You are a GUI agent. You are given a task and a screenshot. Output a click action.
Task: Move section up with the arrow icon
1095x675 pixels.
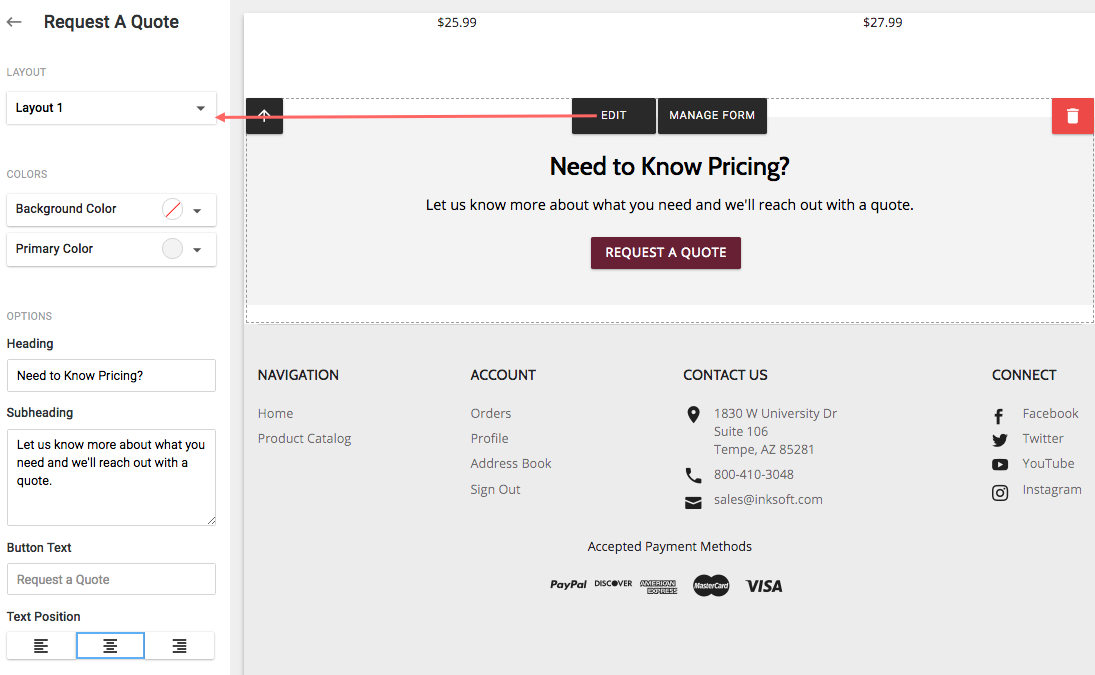[x=264, y=116]
